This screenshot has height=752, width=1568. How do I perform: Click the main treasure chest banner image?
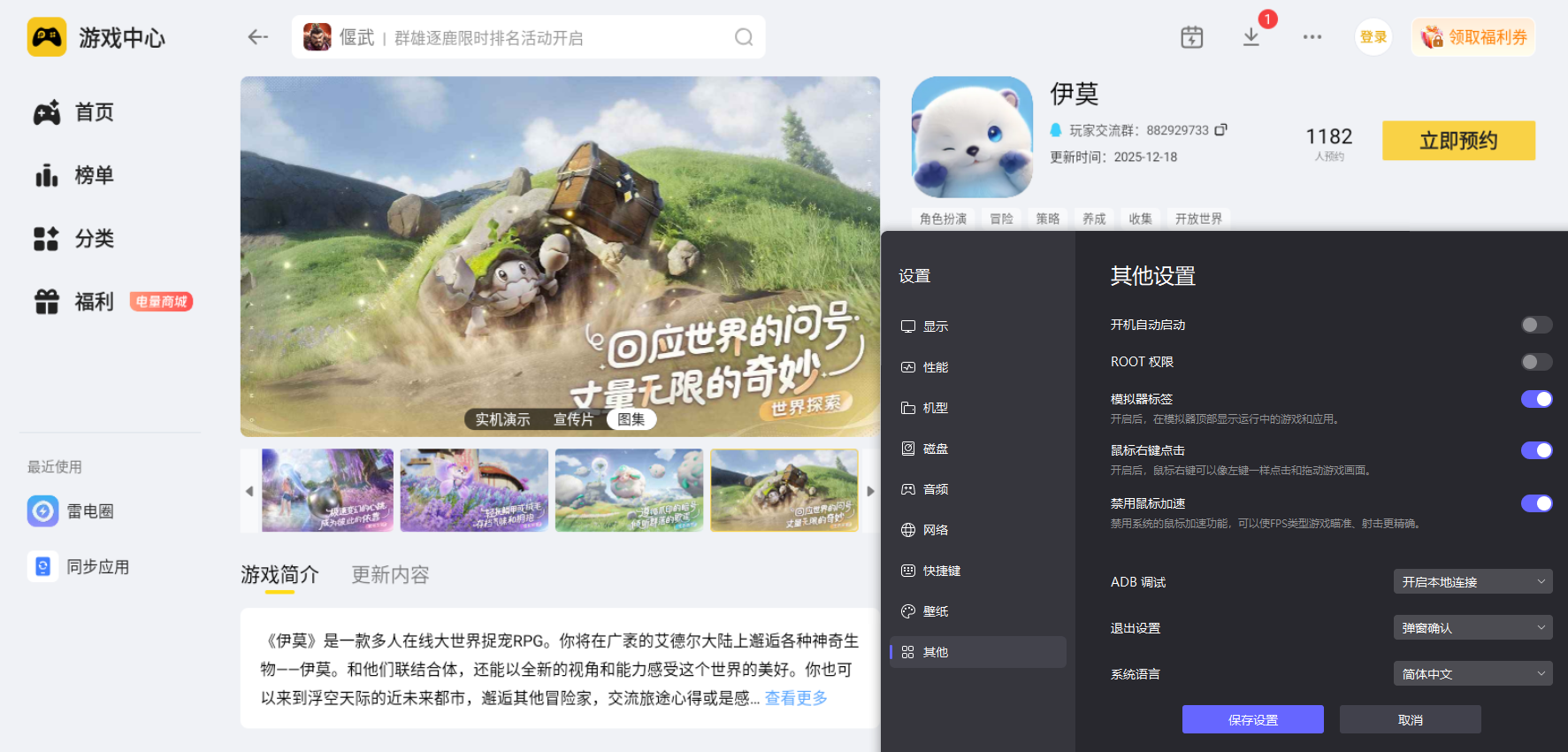pyautogui.click(x=560, y=257)
